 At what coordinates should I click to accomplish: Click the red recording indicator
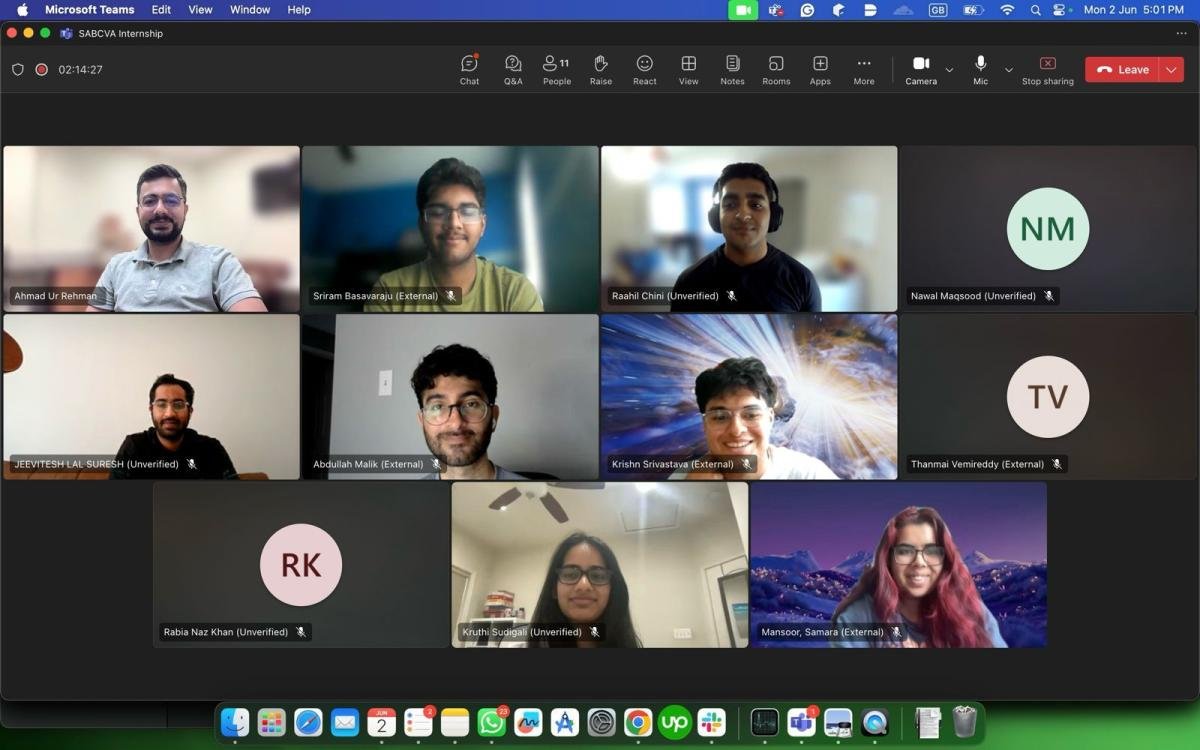(42, 70)
